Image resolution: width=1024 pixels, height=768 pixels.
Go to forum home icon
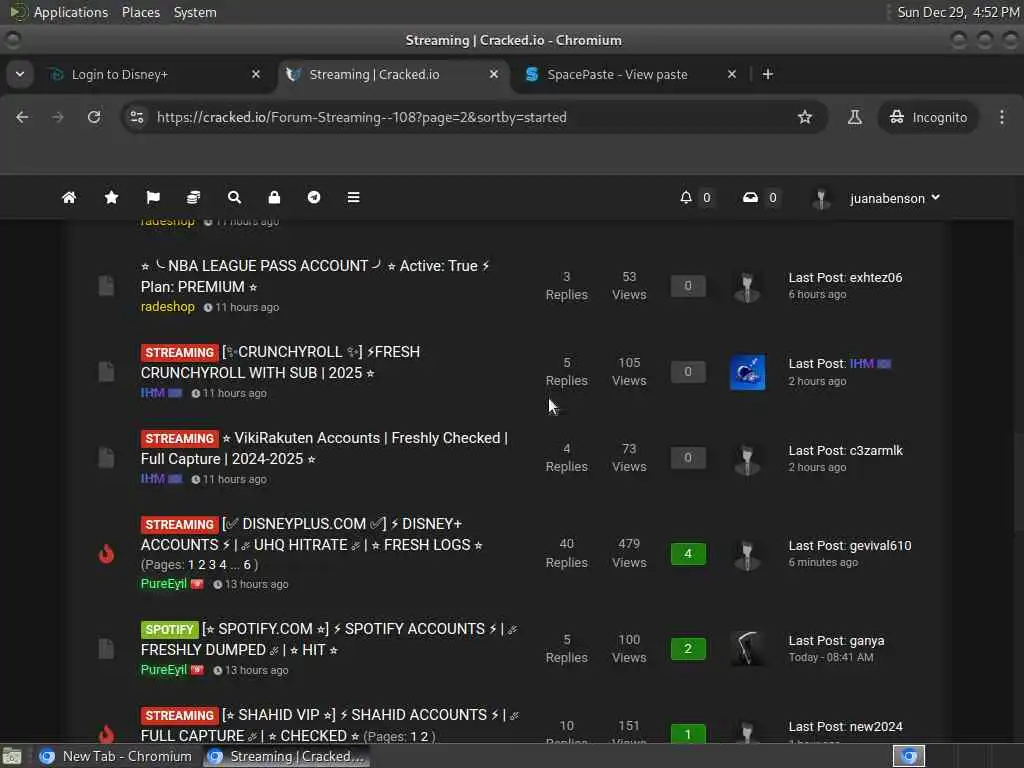pyautogui.click(x=69, y=197)
